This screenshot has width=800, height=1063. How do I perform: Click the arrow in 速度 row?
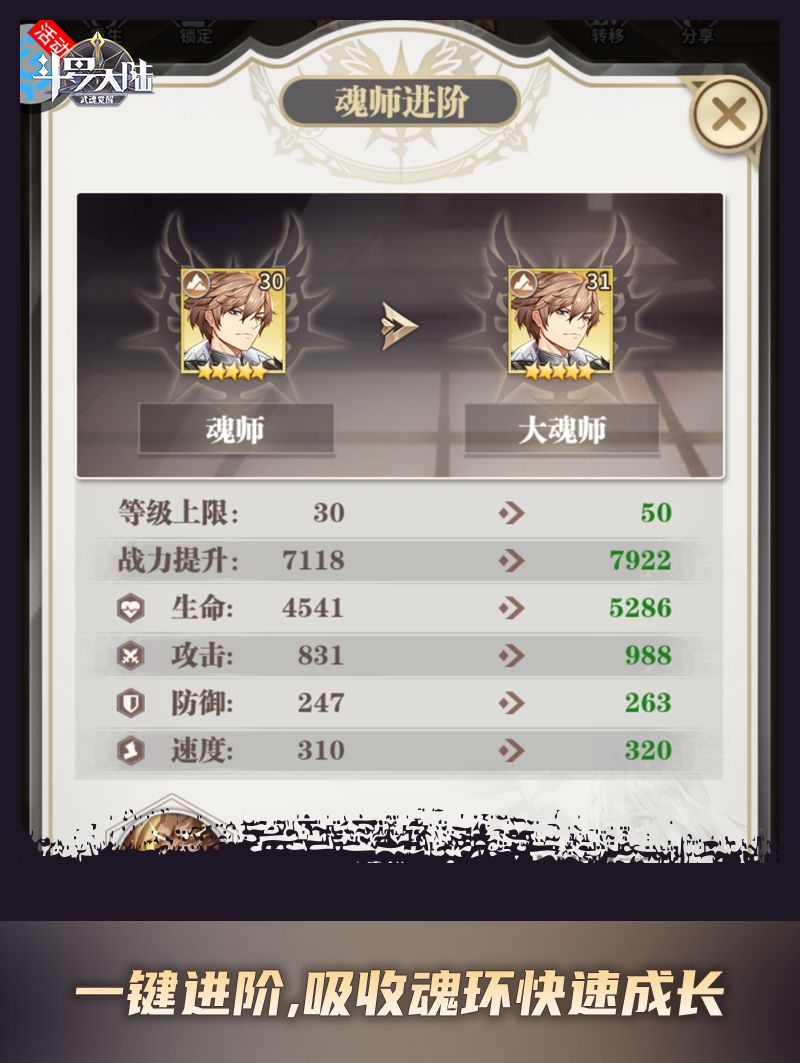click(512, 750)
